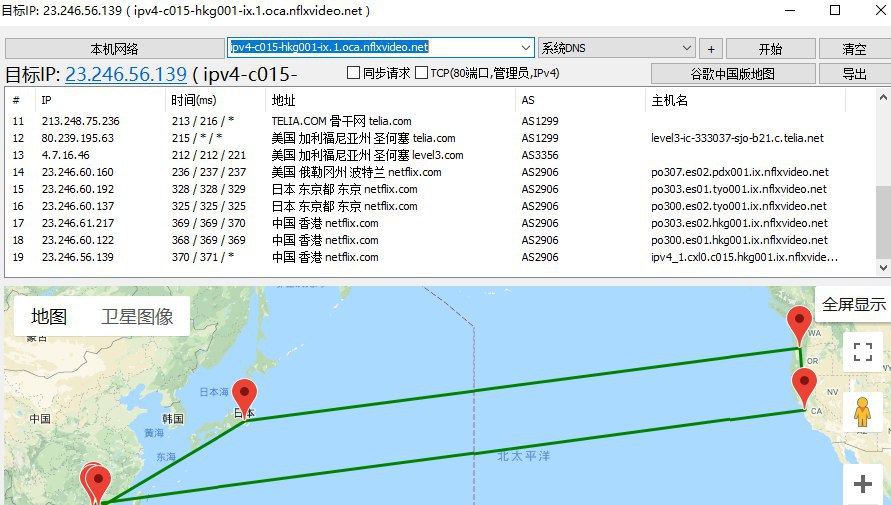This screenshot has width=891, height=505.
Task: Click the Street View pegman icon
Action: tap(863, 411)
